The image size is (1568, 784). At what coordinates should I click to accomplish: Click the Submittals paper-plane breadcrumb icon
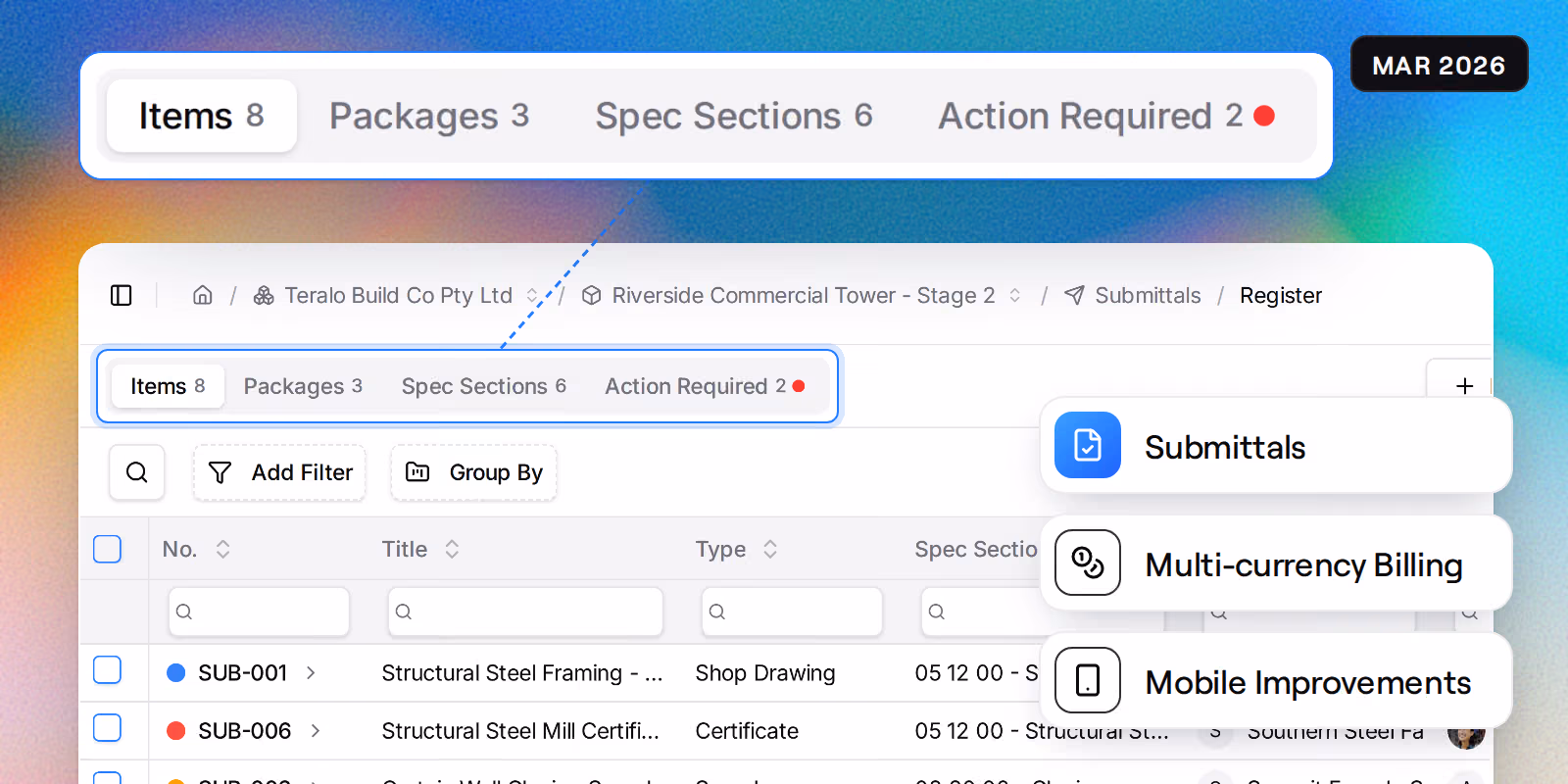1074,295
